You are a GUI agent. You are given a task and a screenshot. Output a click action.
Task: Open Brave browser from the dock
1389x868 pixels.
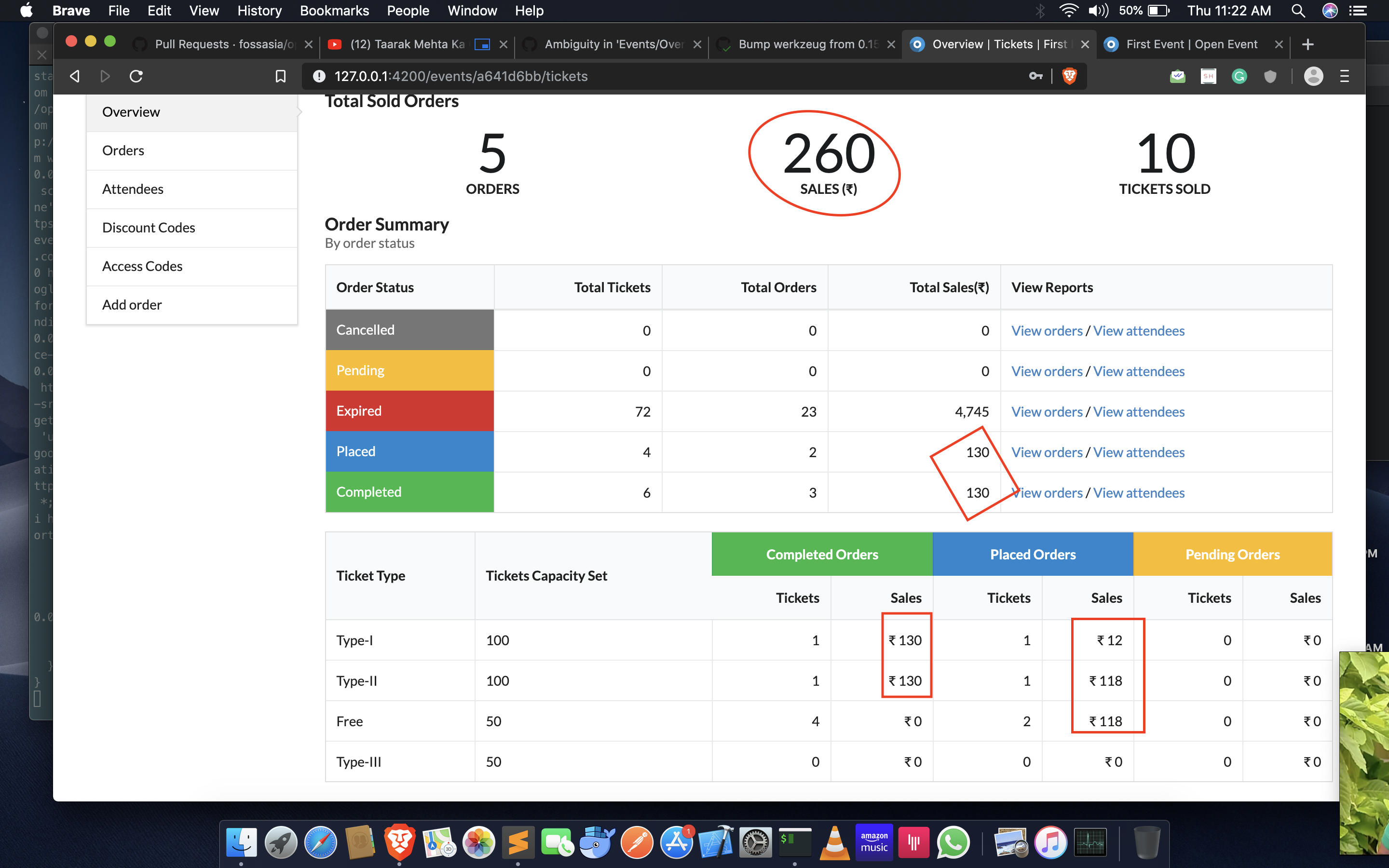point(399,843)
